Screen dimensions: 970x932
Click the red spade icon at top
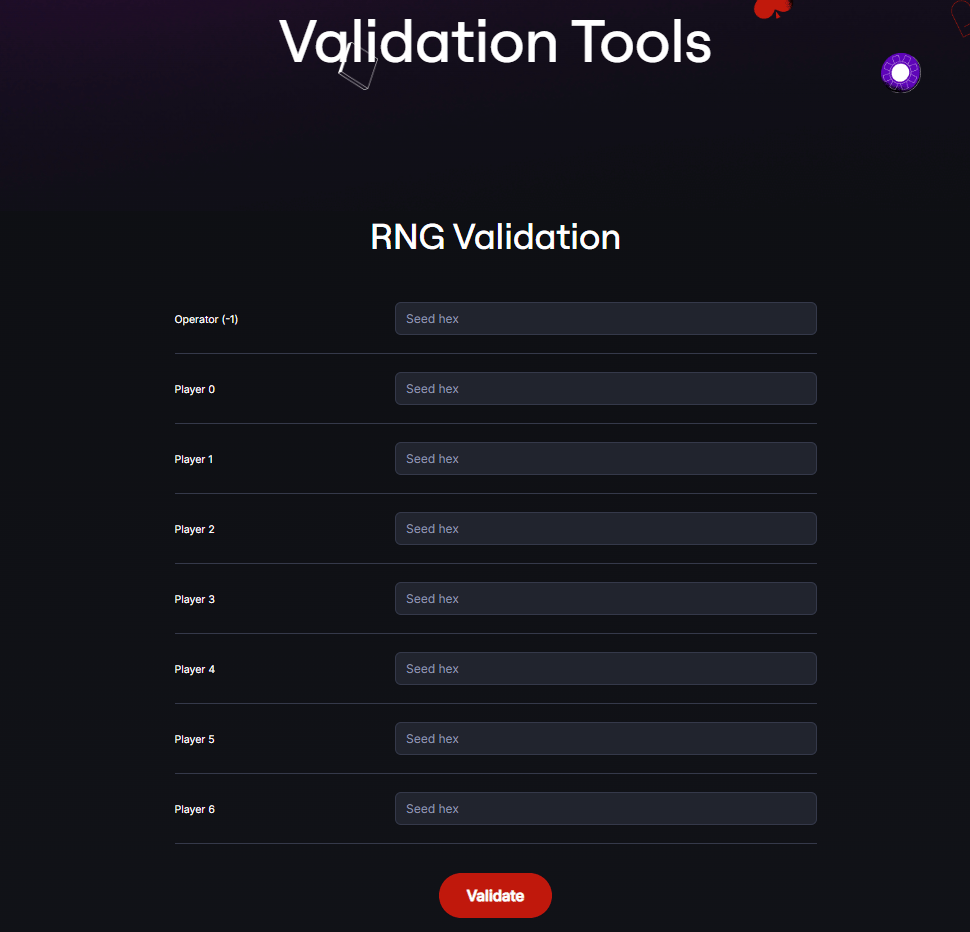pyautogui.click(x=771, y=8)
